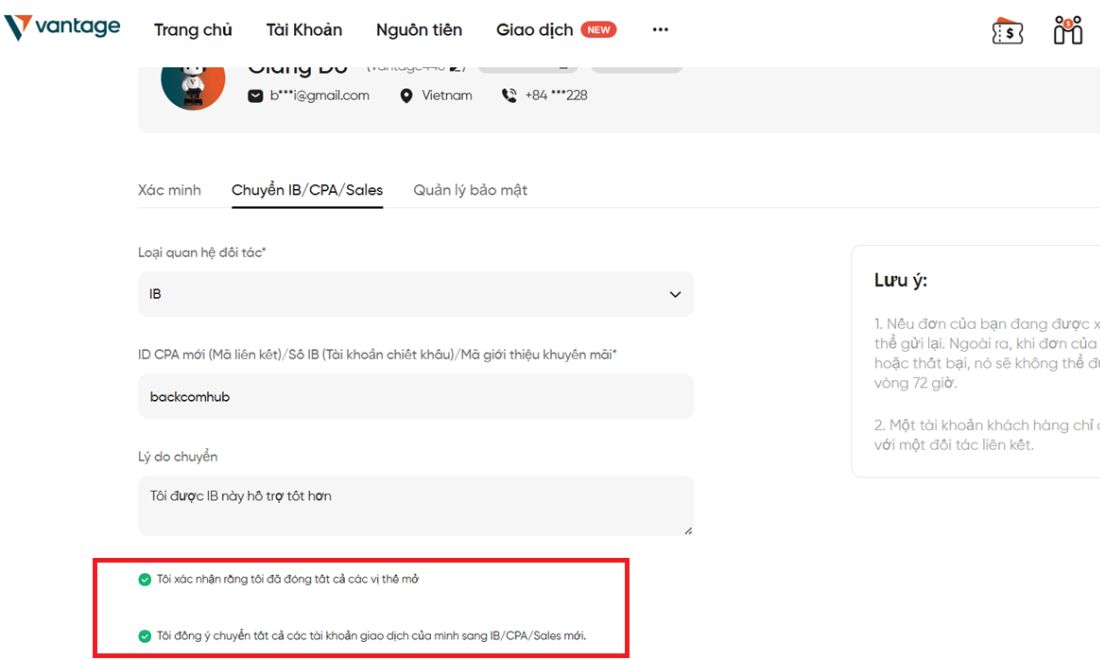Screen dimensions: 1100x660
Task: Go to Trang chủ menu
Action: click(193, 29)
